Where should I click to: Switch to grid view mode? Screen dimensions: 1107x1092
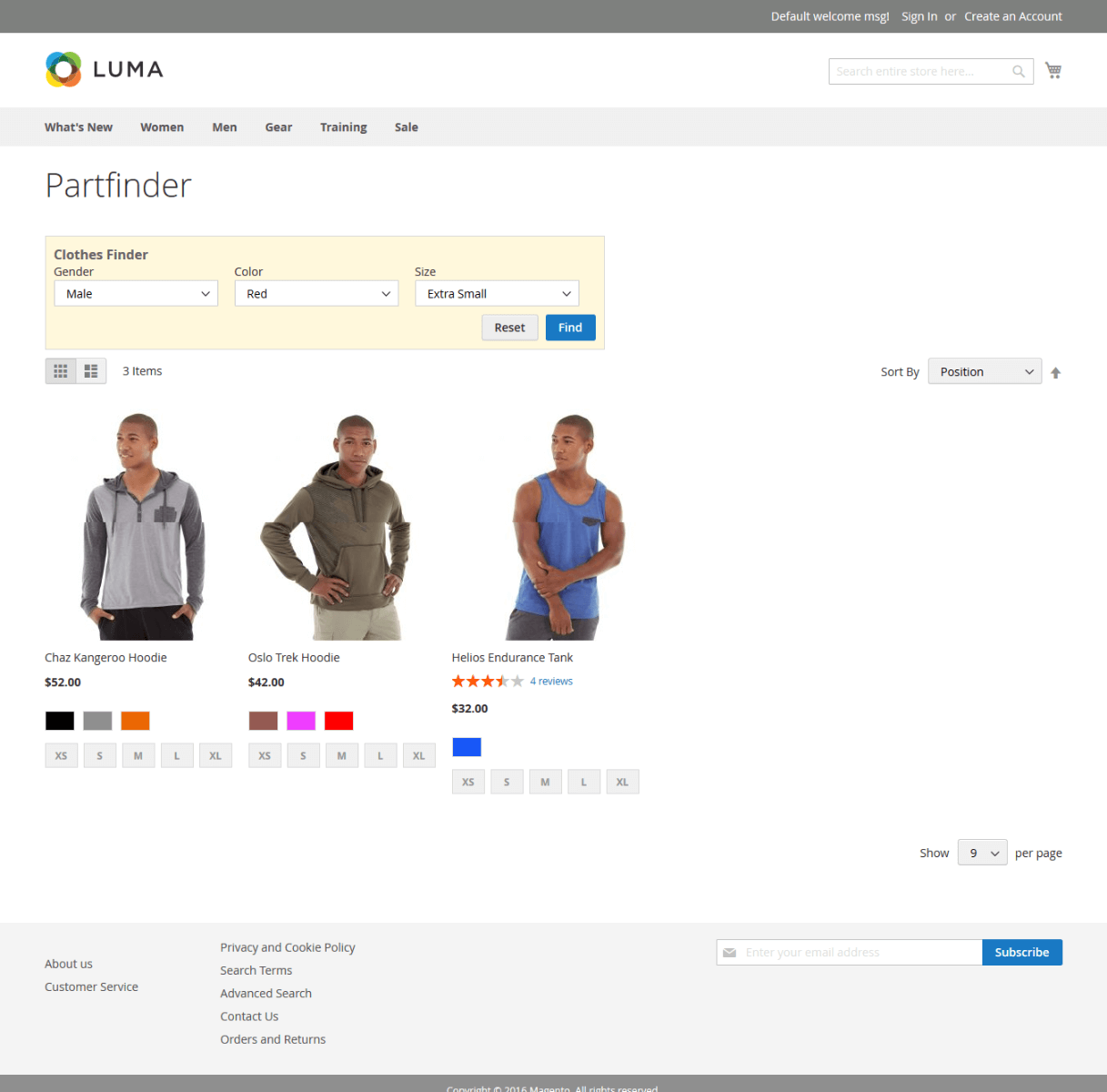(61, 371)
